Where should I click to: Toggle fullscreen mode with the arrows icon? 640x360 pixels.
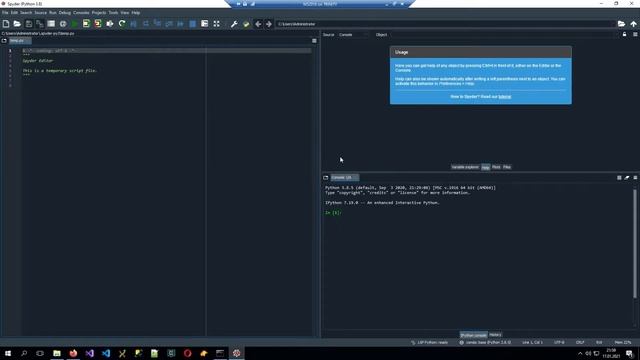click(216, 24)
